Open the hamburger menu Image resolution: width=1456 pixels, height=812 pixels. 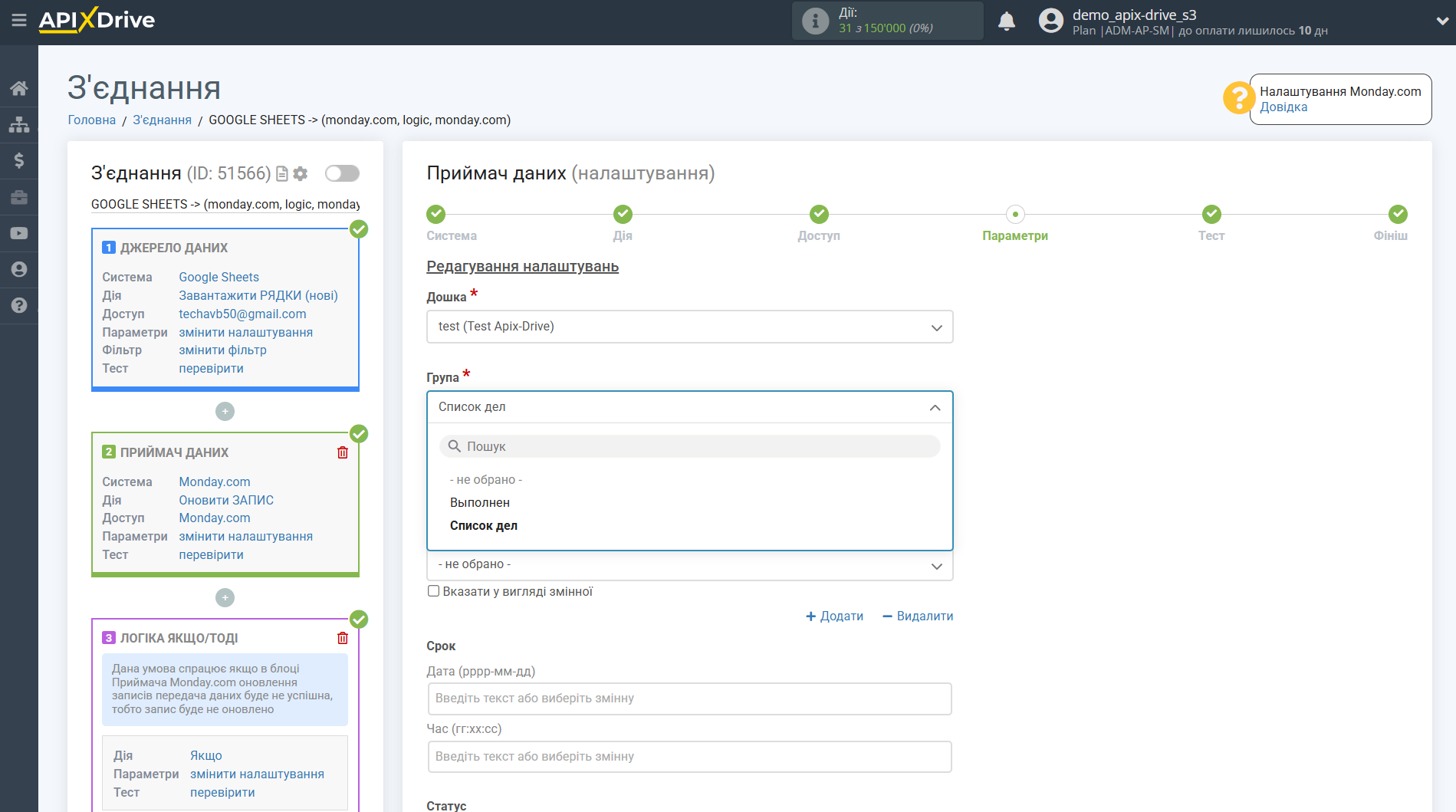(19, 21)
